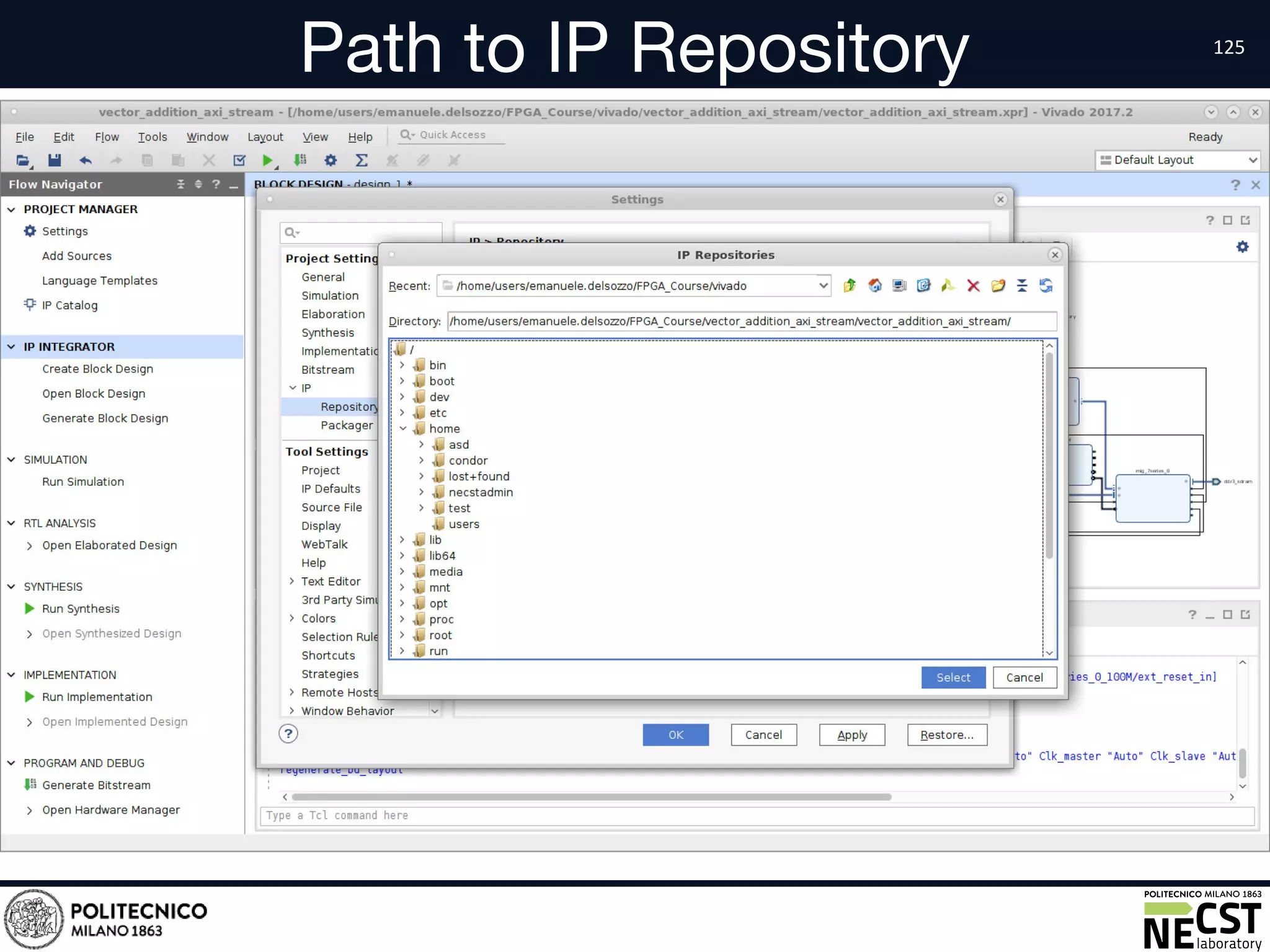
Task: Jump to home directory icon
Action: tap(874, 286)
